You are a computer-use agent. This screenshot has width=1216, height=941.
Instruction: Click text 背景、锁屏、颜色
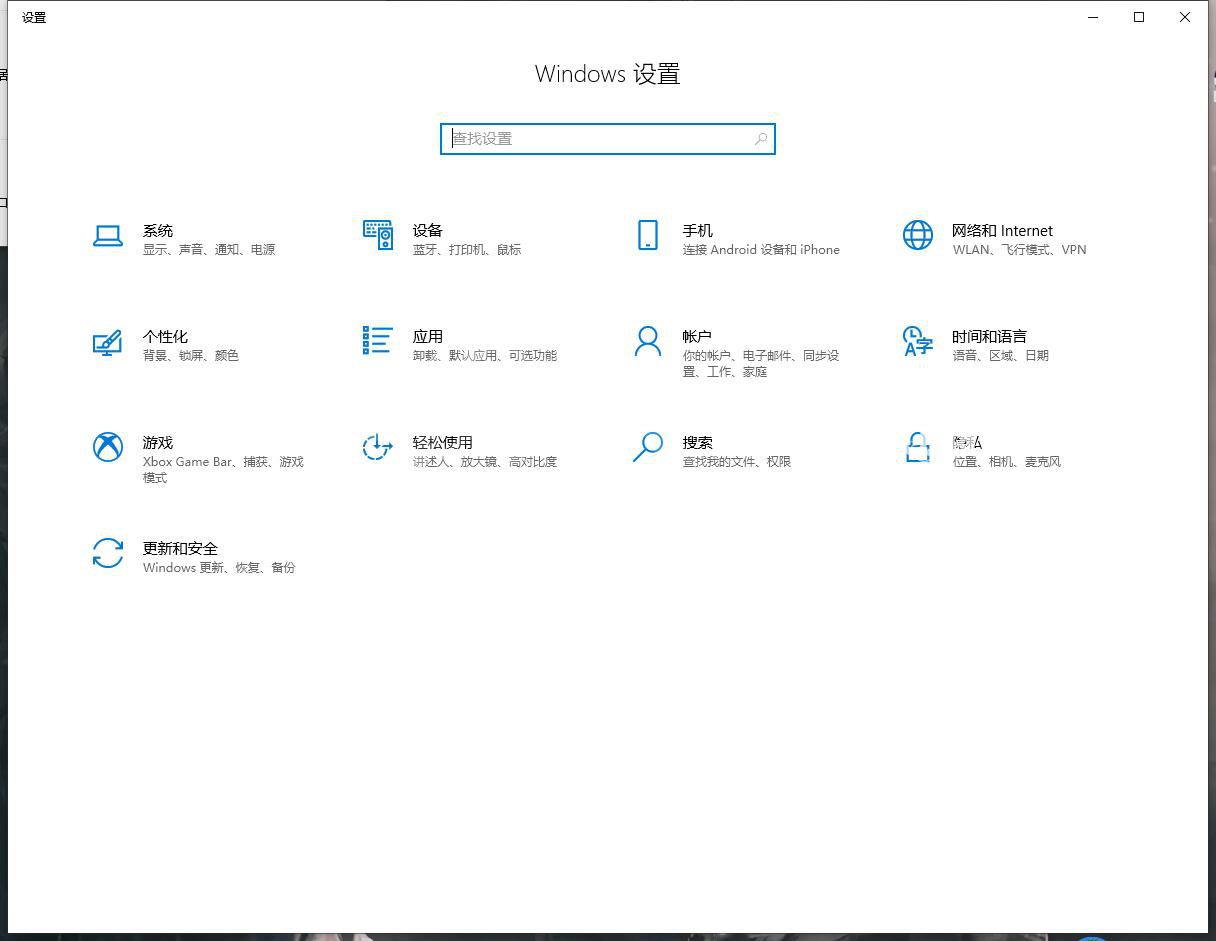(x=191, y=356)
